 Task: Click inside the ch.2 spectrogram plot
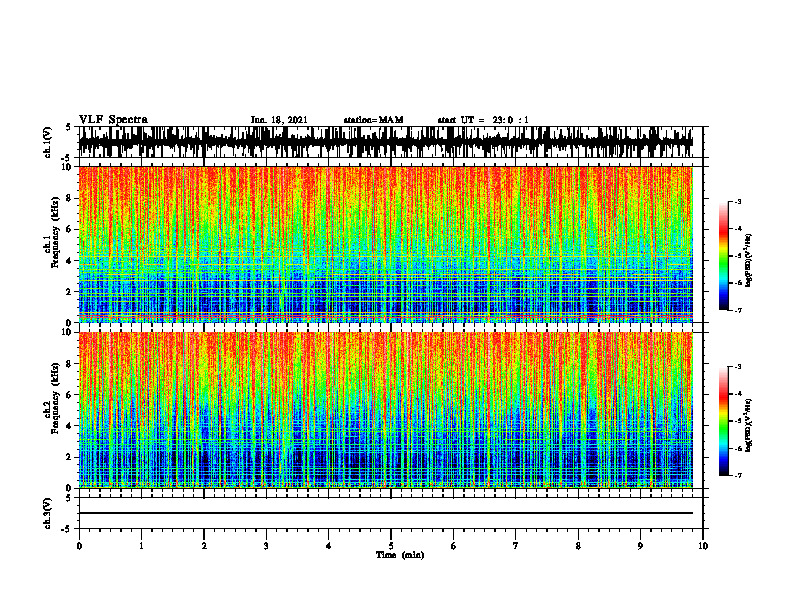[x=385, y=410]
